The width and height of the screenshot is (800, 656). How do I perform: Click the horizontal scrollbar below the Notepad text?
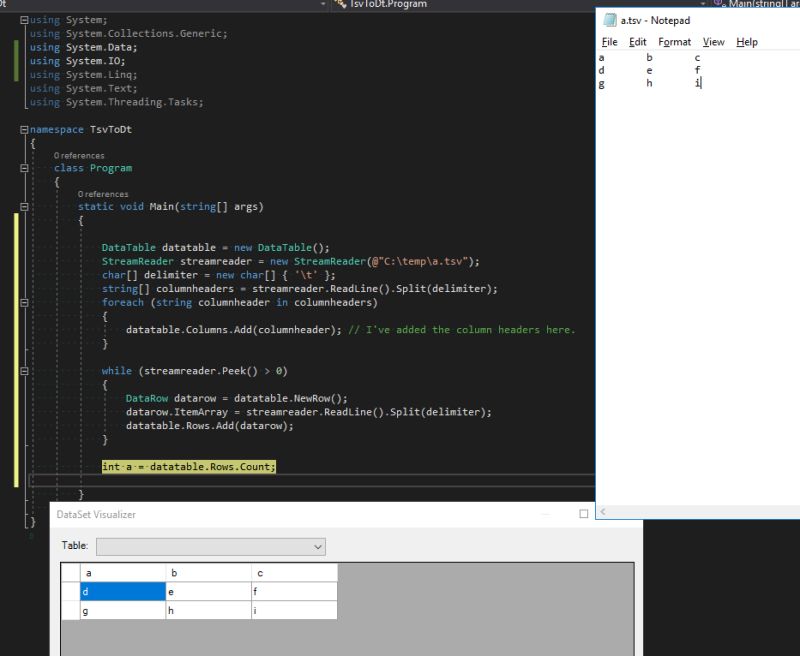pos(700,512)
